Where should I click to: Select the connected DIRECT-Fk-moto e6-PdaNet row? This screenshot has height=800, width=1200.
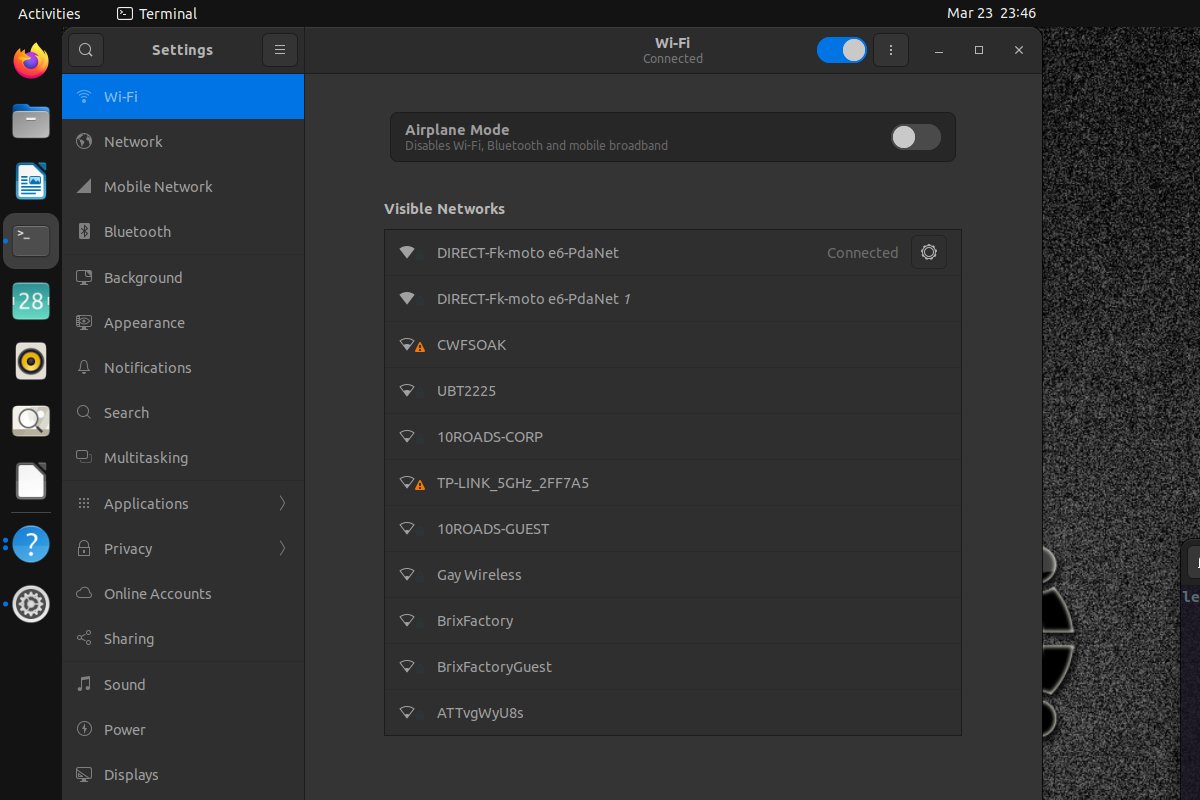[673, 253]
